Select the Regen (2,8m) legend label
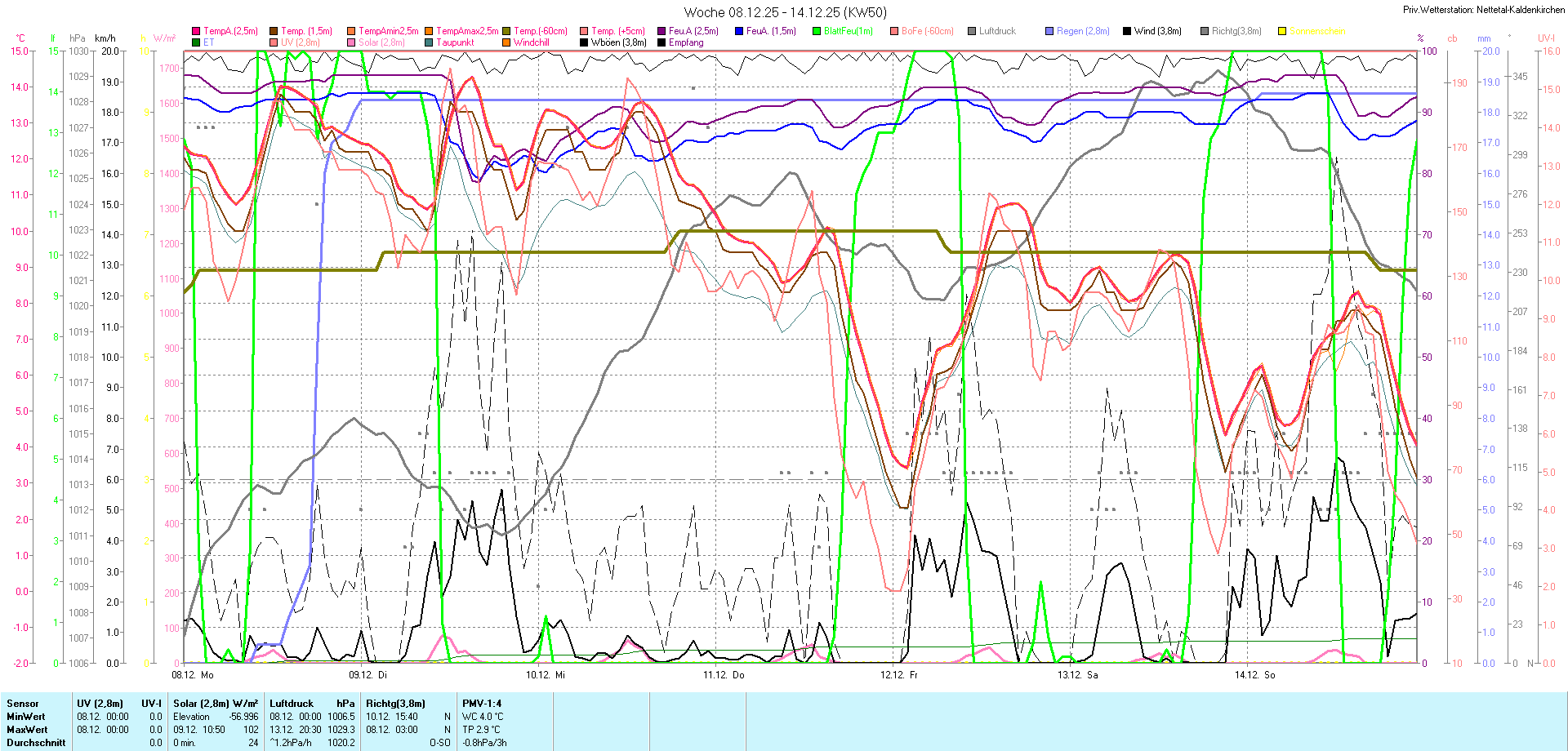 [1082, 31]
